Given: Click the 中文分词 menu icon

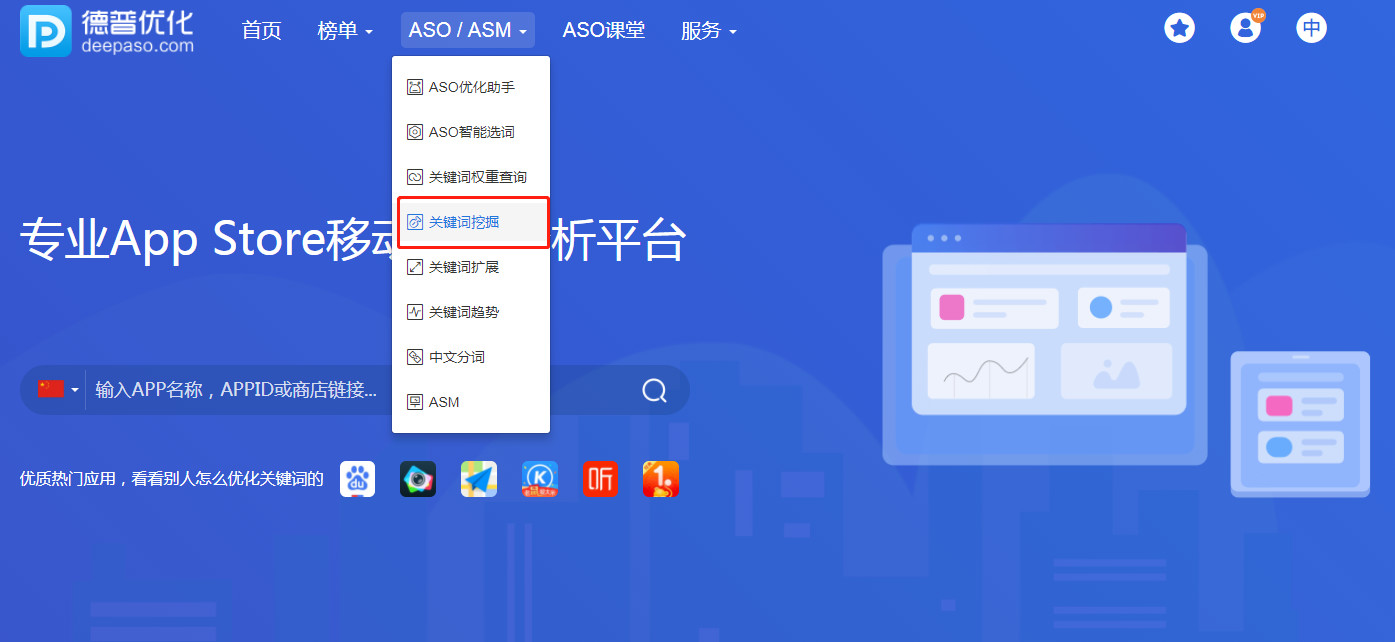Looking at the screenshot, I should (x=415, y=357).
